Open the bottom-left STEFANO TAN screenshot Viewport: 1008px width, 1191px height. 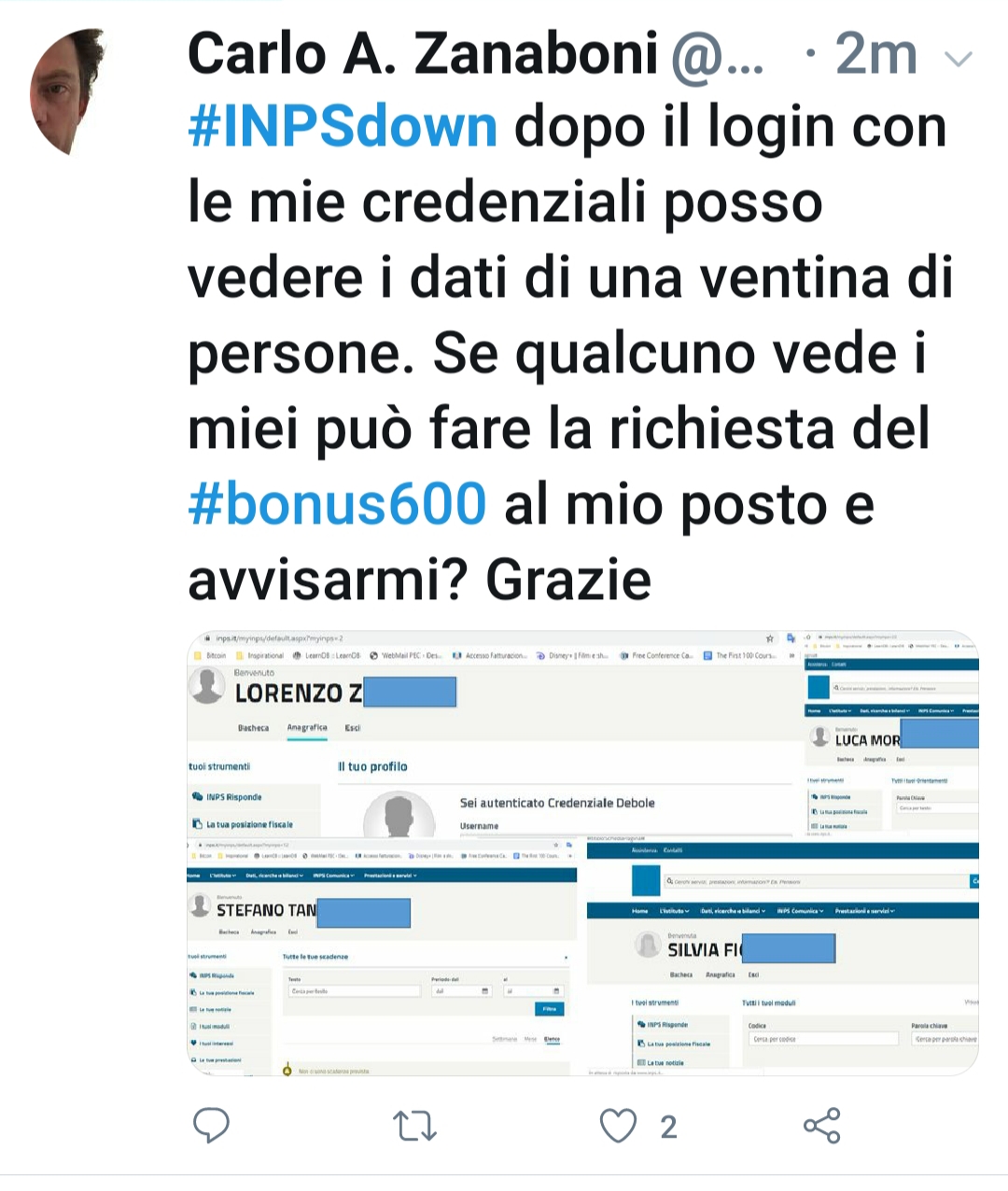[x=385, y=958]
